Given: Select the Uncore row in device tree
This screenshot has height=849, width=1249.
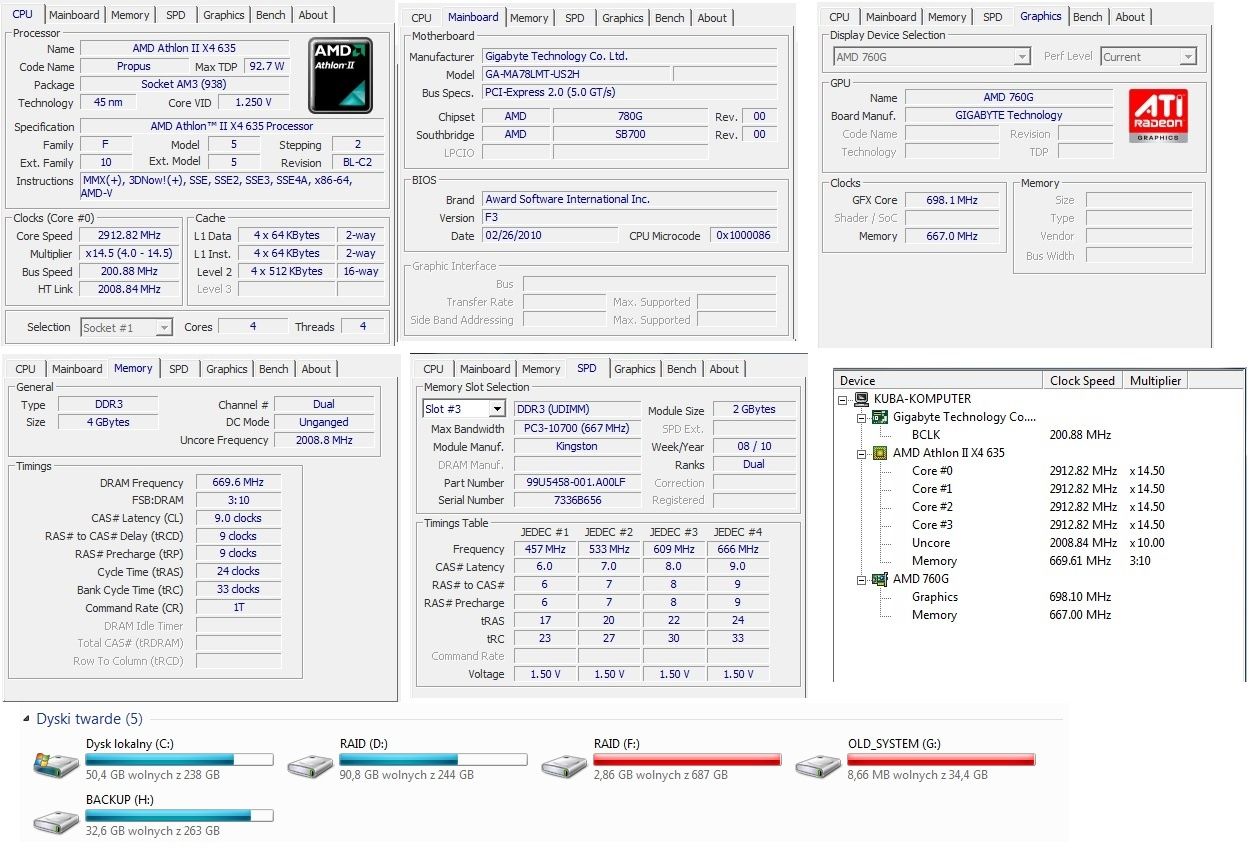Looking at the screenshot, I should [x=931, y=543].
